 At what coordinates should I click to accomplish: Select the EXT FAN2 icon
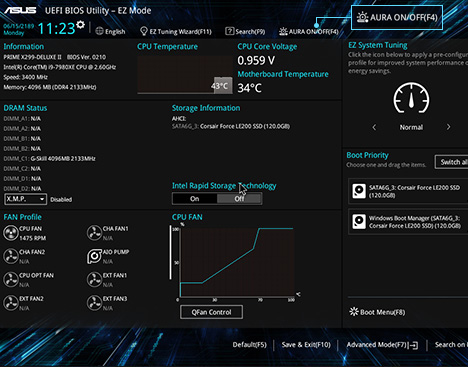(11, 303)
